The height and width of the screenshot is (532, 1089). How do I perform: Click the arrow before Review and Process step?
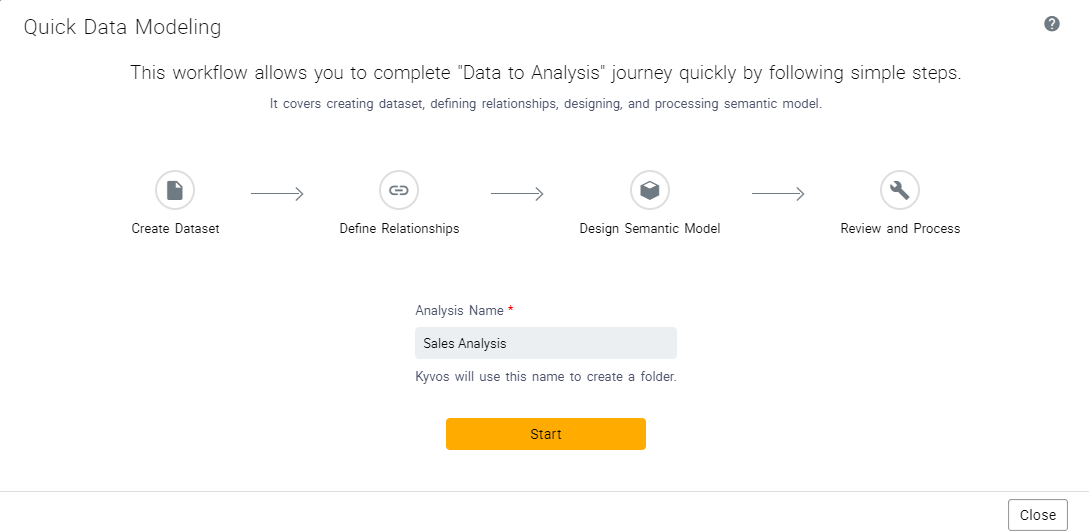(778, 194)
